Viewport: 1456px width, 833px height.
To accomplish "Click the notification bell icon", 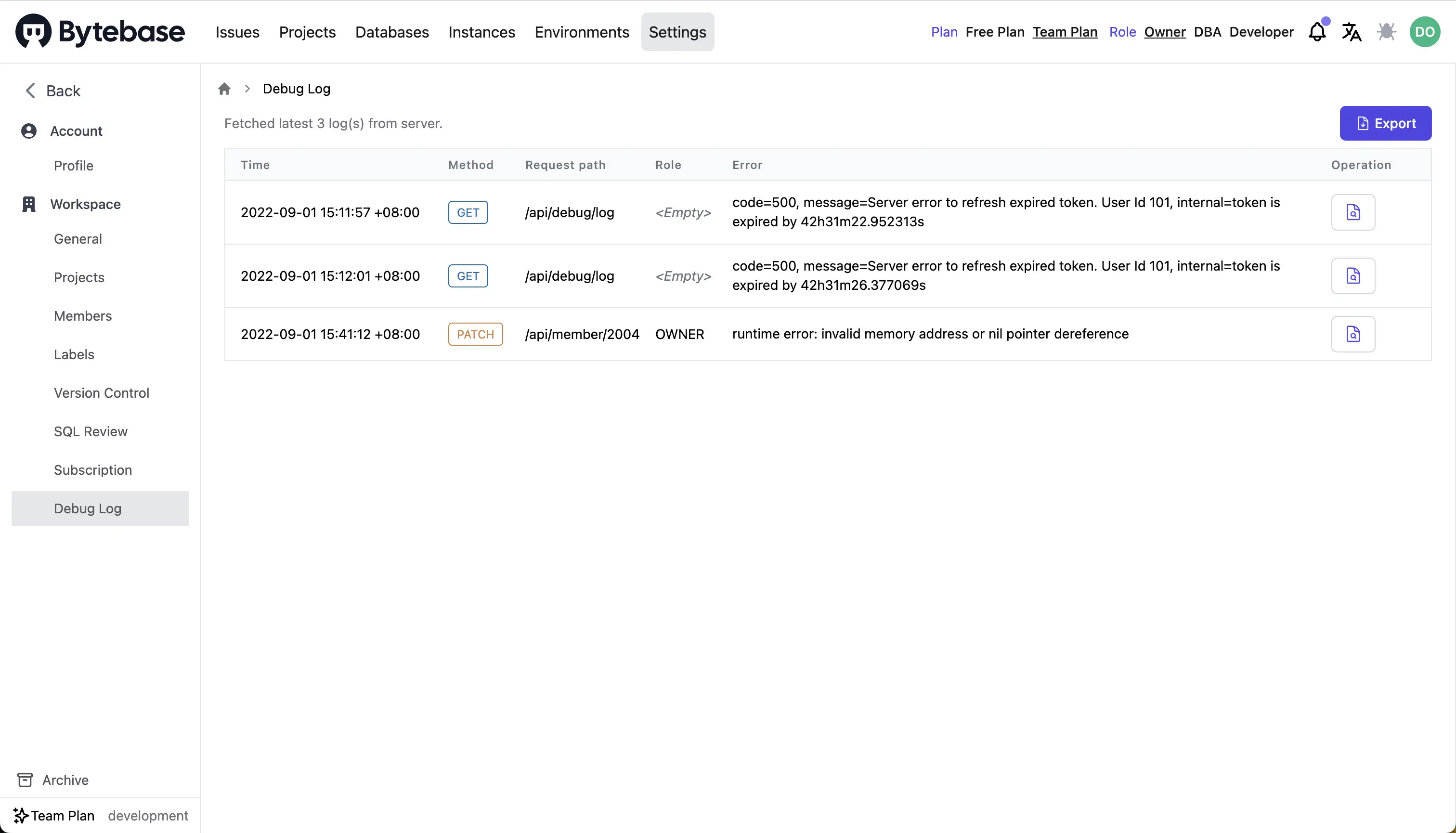I will (1317, 32).
